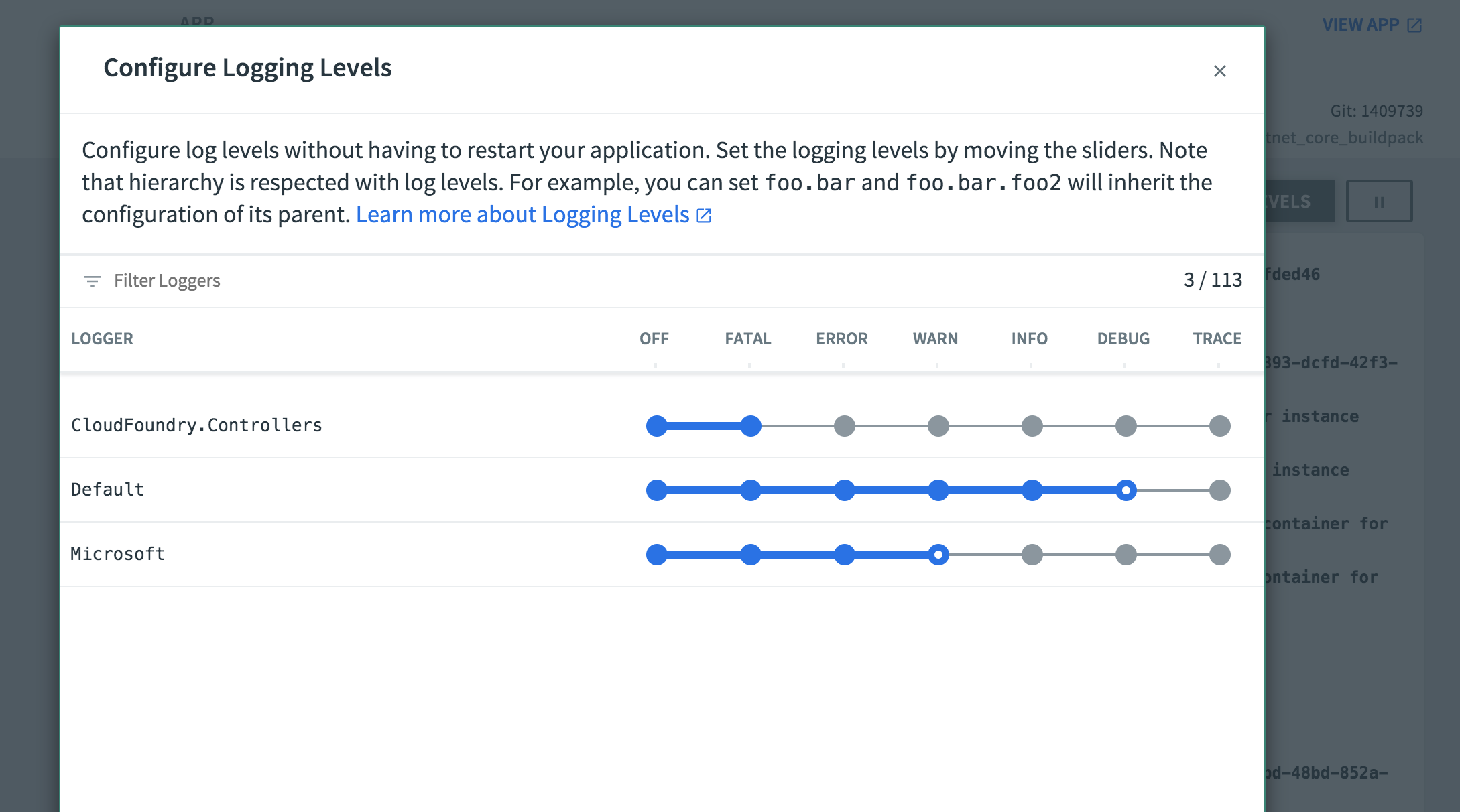Click the VIEW APP link
Image resolution: width=1460 pixels, height=812 pixels.
[x=1360, y=25]
